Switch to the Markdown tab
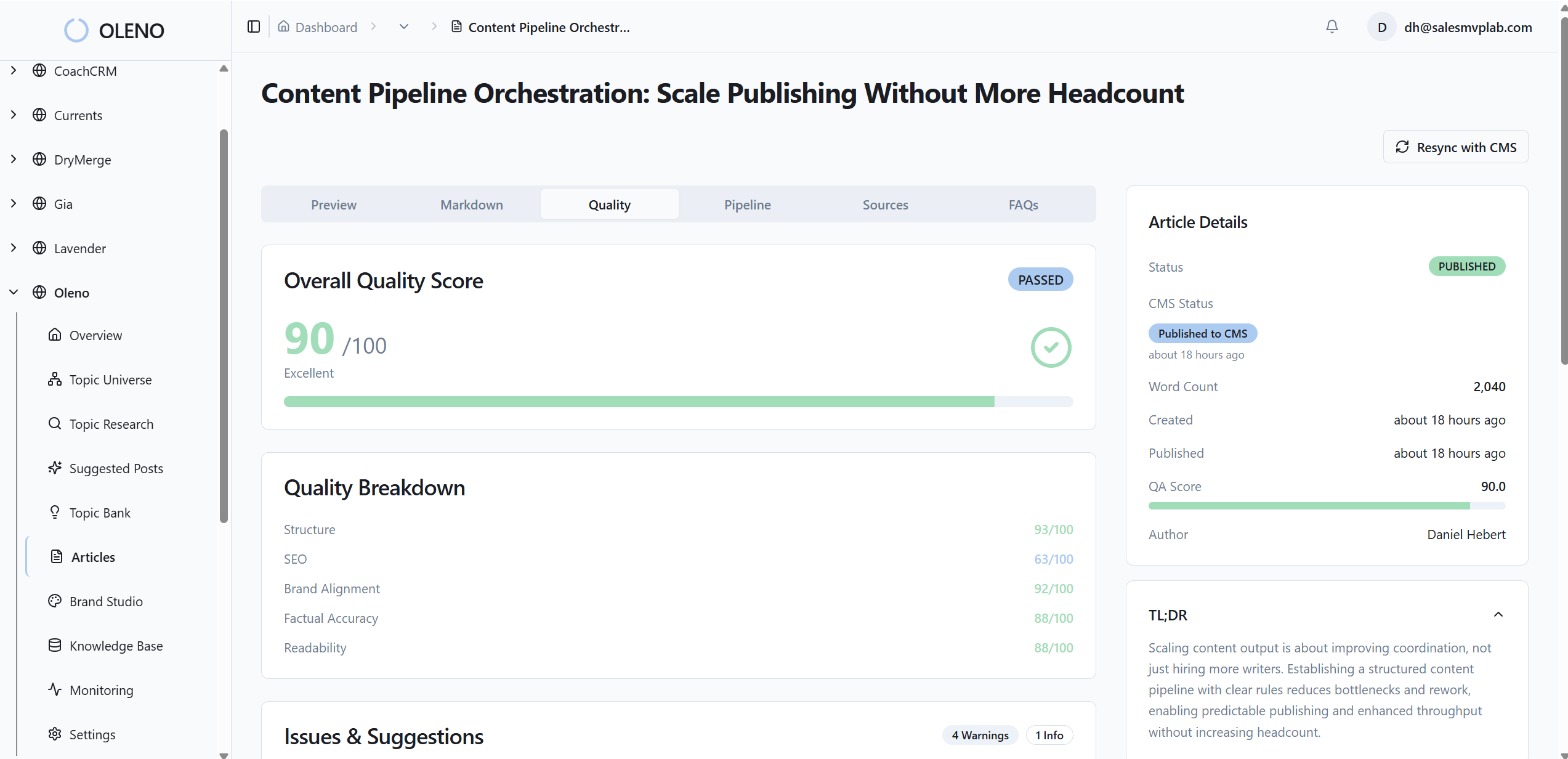This screenshot has width=1568, height=759. [x=471, y=204]
